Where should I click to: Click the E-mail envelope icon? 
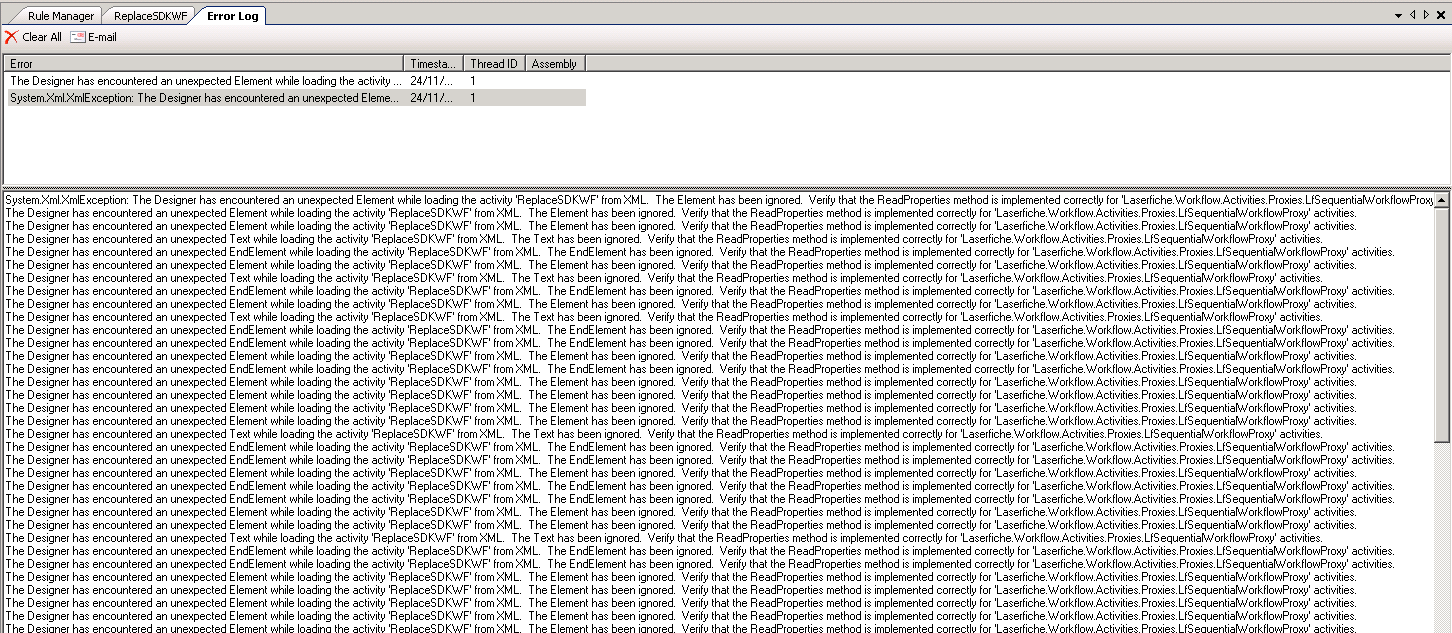77,37
